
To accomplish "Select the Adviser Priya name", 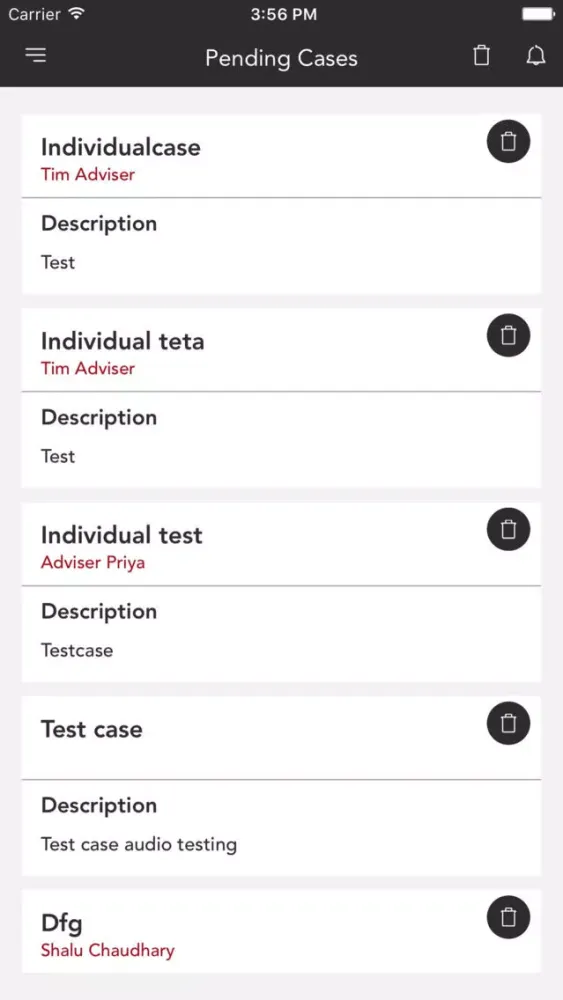I will tap(93, 563).
